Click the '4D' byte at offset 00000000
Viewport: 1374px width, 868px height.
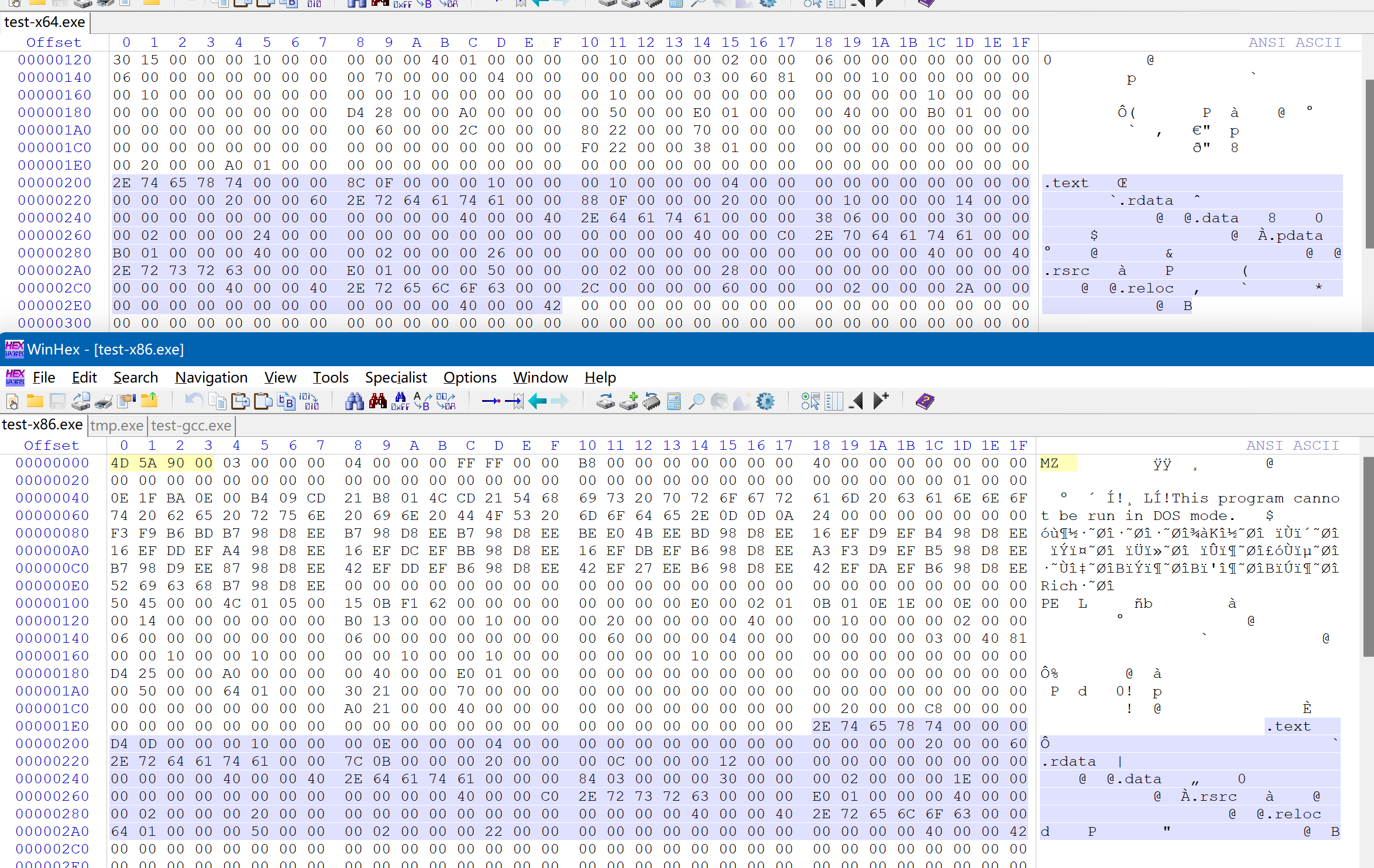tap(120, 463)
